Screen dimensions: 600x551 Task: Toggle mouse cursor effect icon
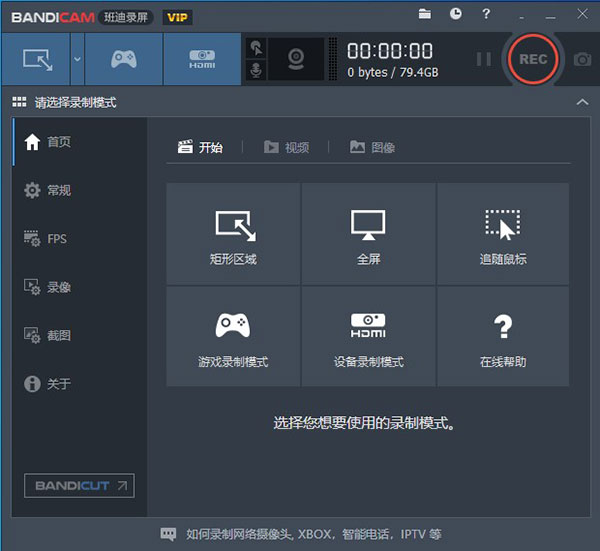coord(256,49)
